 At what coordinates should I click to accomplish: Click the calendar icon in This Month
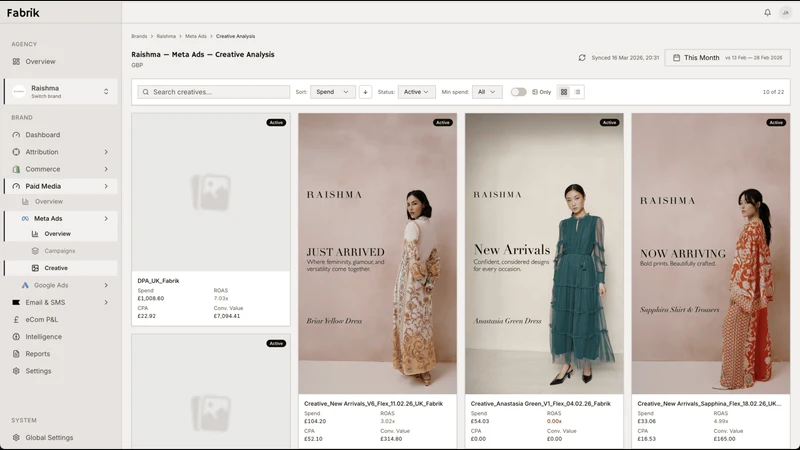click(677, 58)
